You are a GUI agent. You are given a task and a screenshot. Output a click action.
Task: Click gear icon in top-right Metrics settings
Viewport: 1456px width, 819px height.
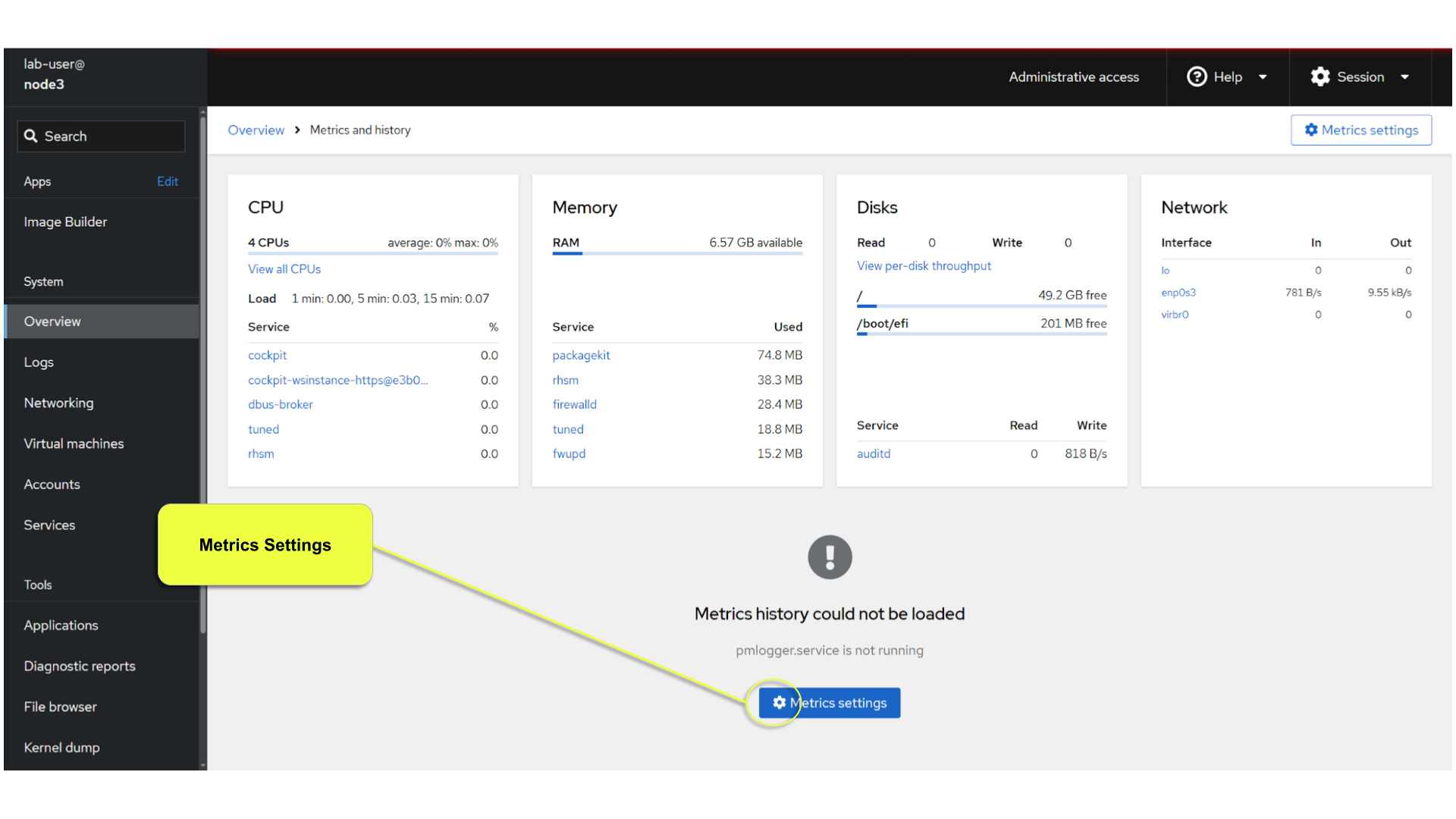1311,130
